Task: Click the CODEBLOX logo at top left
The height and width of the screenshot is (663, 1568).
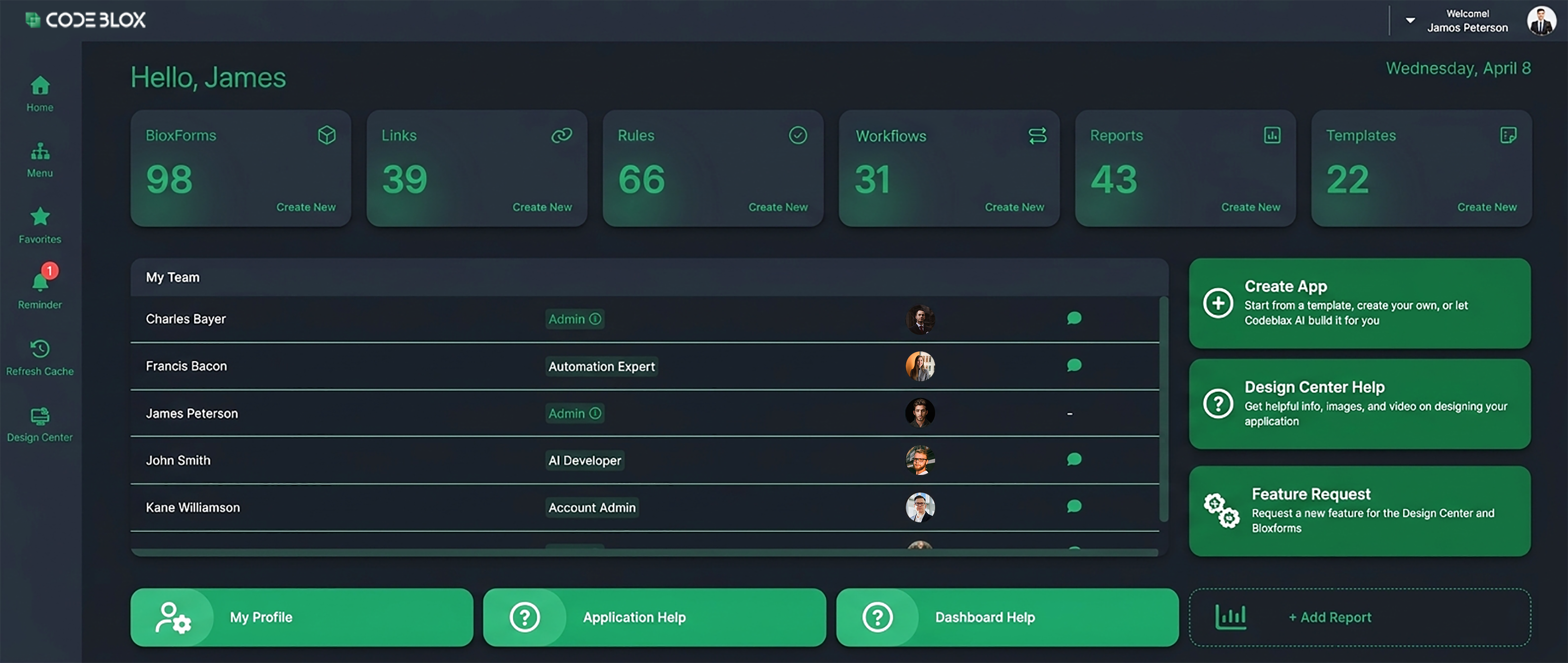Action: 85,19
